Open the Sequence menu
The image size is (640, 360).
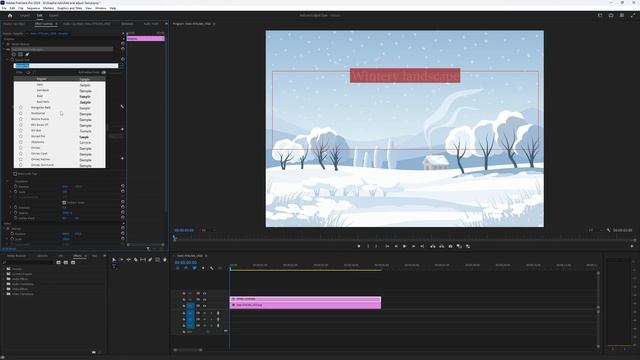[33, 8]
